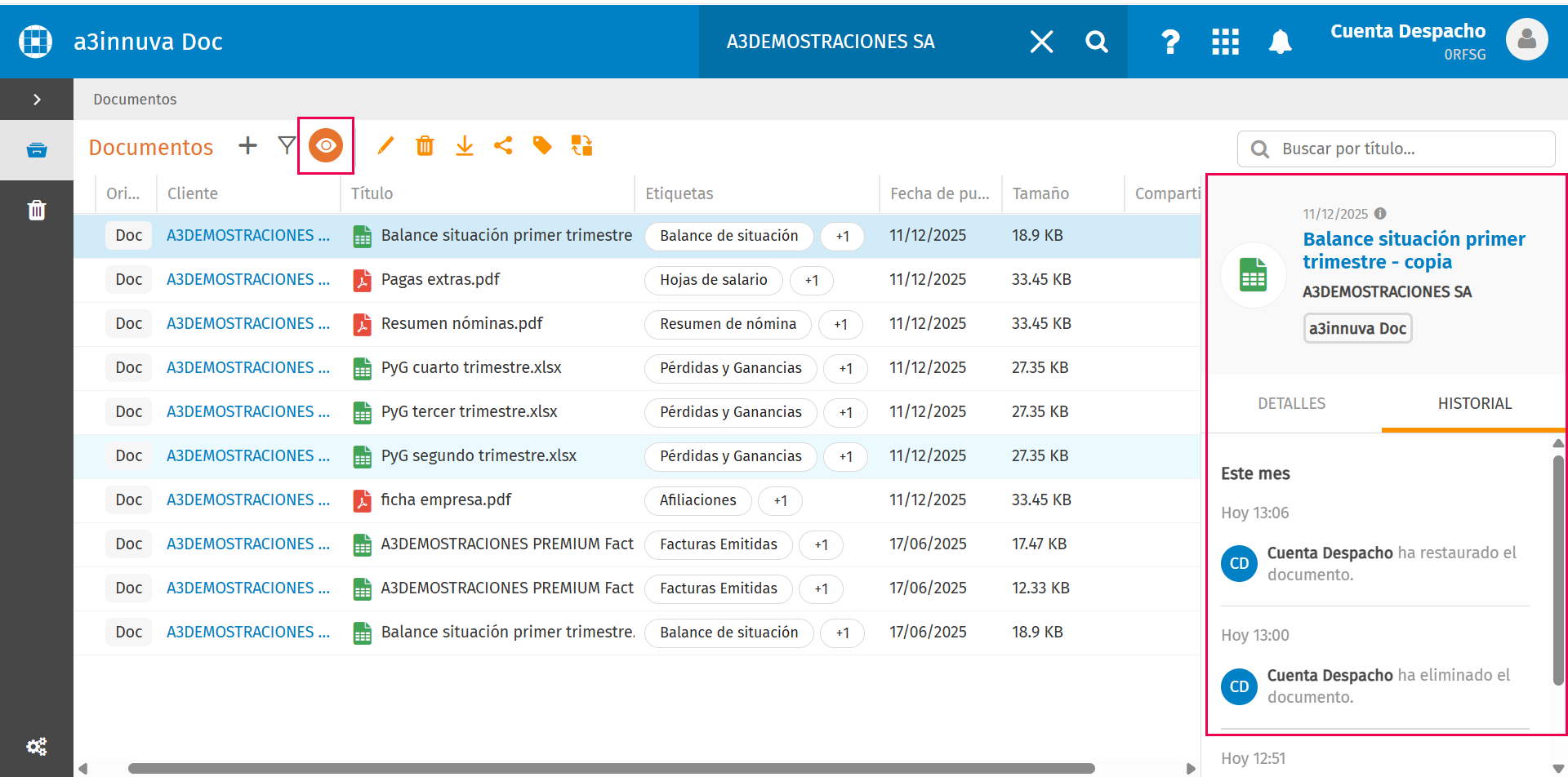Open client link on Resumen nóminas row
Image resolution: width=1568 pixels, height=777 pixels.
click(x=248, y=324)
